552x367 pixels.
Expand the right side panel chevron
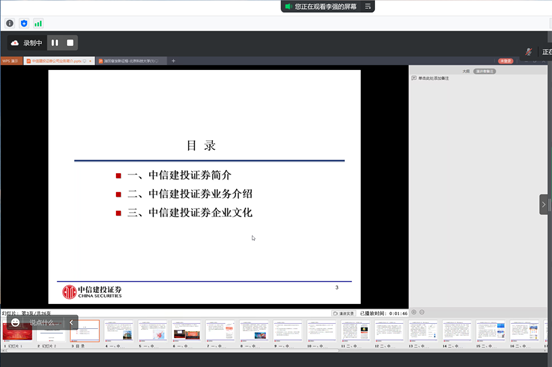pos(544,204)
